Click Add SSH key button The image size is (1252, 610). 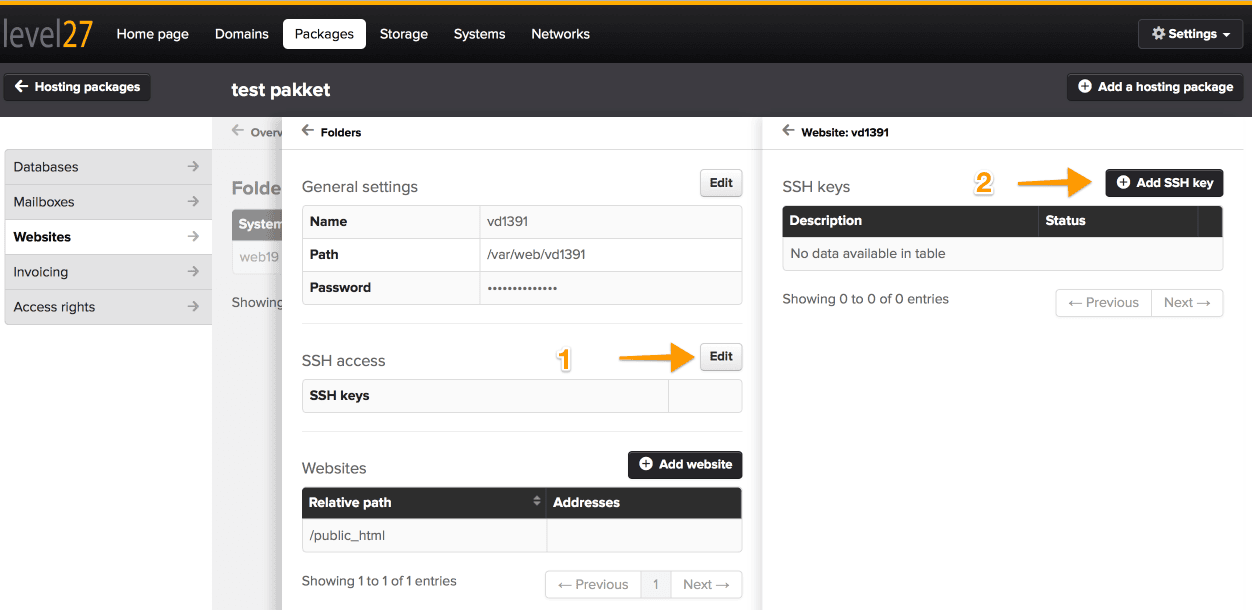click(1165, 183)
